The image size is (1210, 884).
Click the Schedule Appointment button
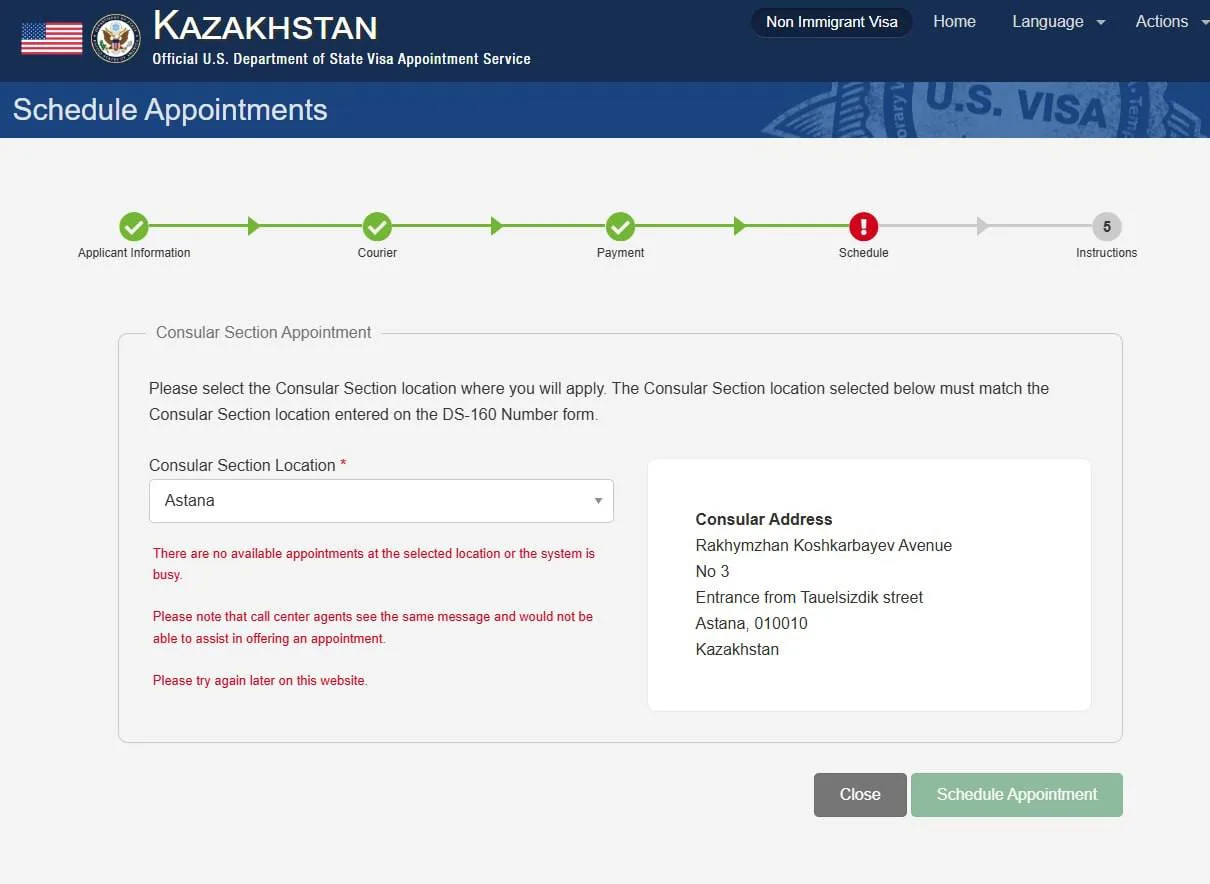pos(1017,795)
